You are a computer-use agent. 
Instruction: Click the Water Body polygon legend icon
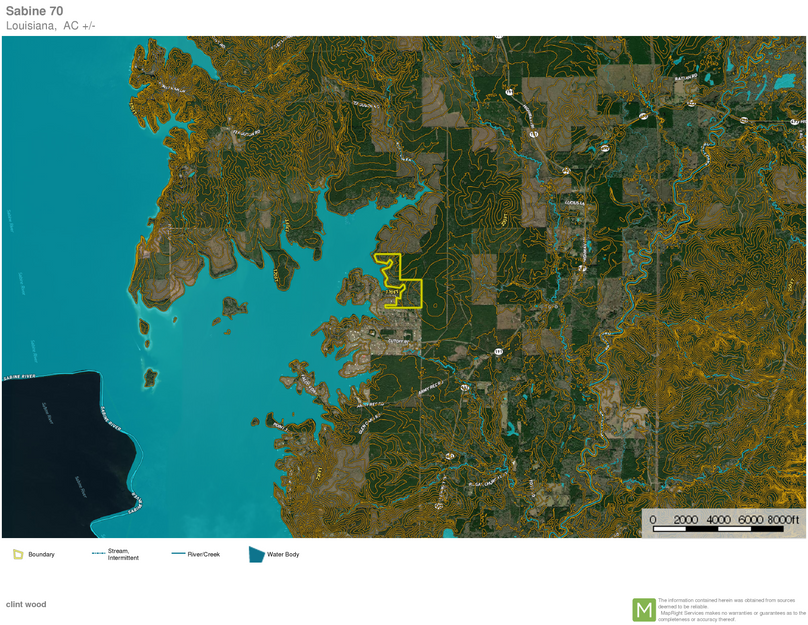pos(256,554)
